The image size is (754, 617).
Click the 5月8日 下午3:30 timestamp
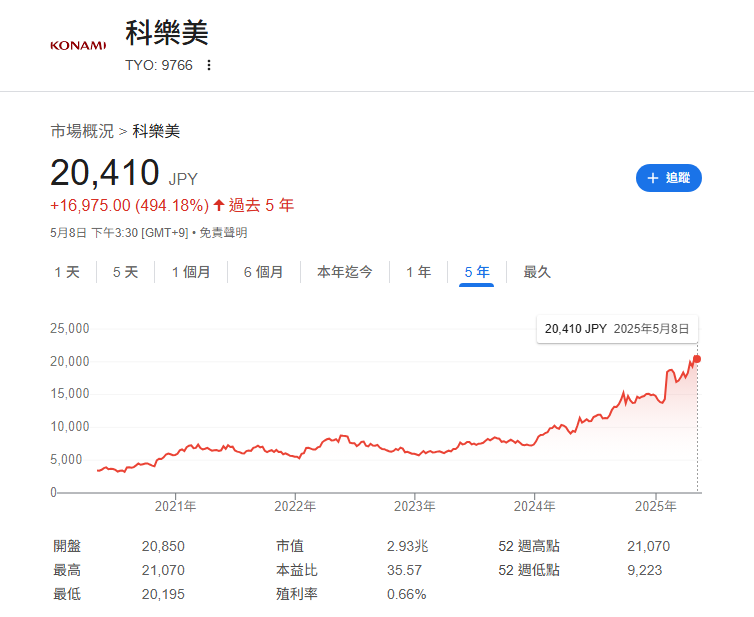(x=119, y=233)
